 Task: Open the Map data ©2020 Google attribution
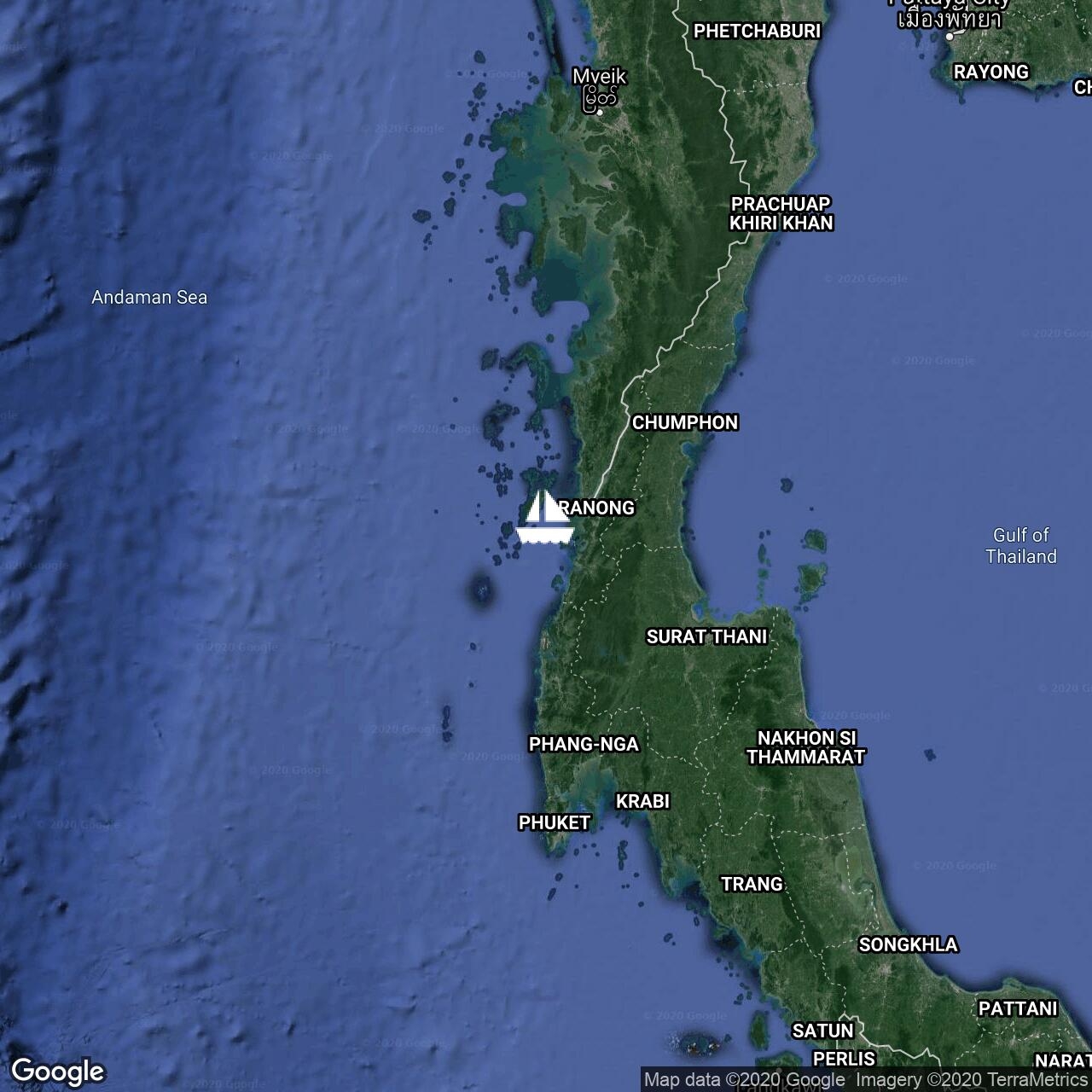[745, 1080]
